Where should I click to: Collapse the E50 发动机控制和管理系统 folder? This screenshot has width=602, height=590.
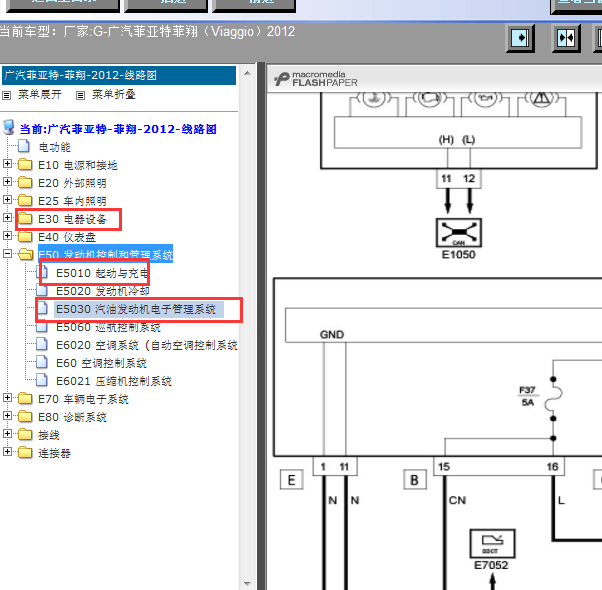point(7,254)
